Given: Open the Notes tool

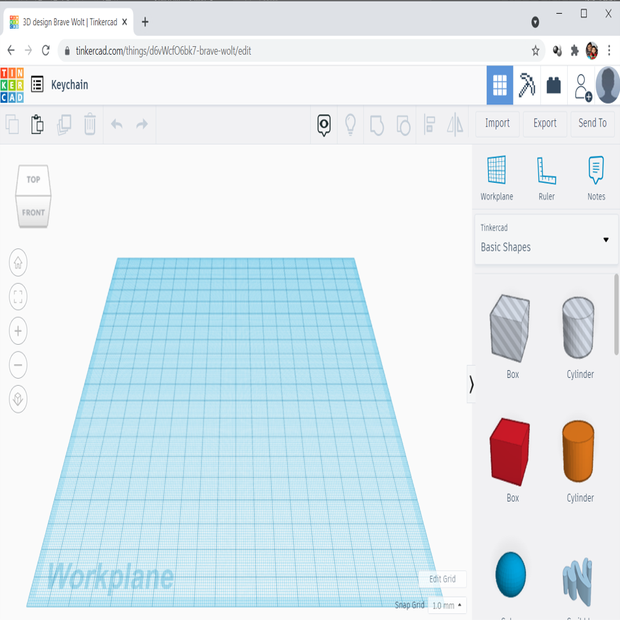Looking at the screenshot, I should (x=596, y=178).
